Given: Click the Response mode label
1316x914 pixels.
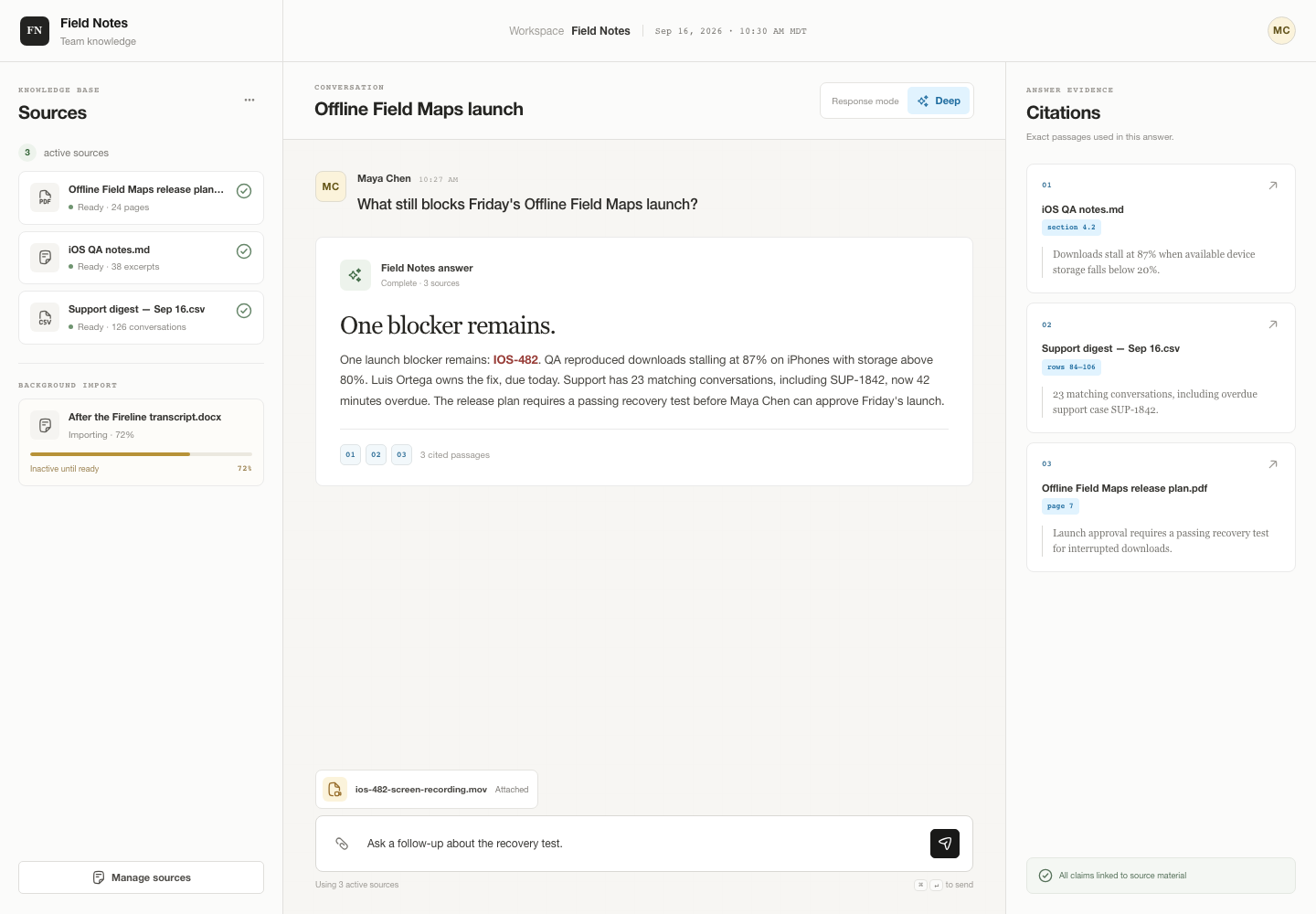Looking at the screenshot, I should (865, 101).
